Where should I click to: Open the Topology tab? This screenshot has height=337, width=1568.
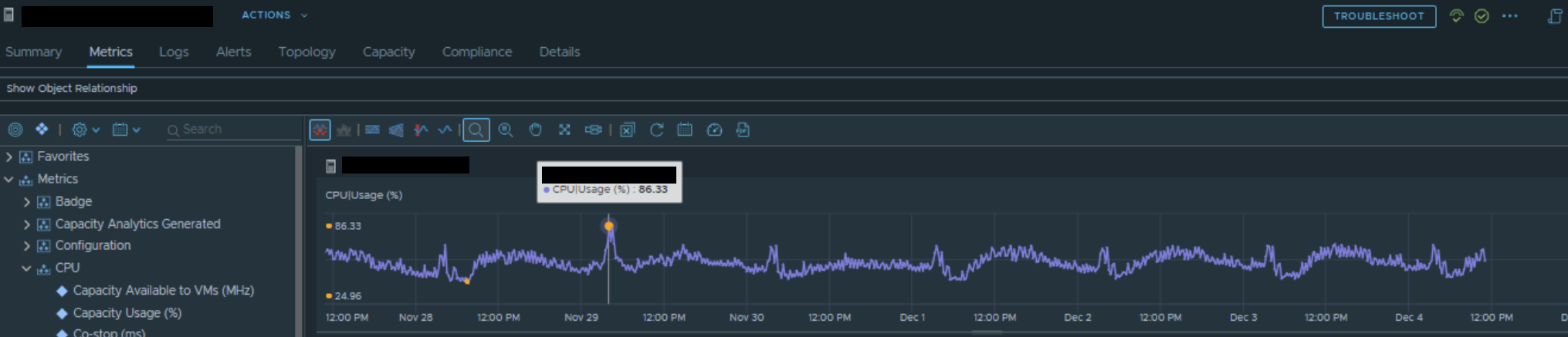pyautogui.click(x=306, y=52)
